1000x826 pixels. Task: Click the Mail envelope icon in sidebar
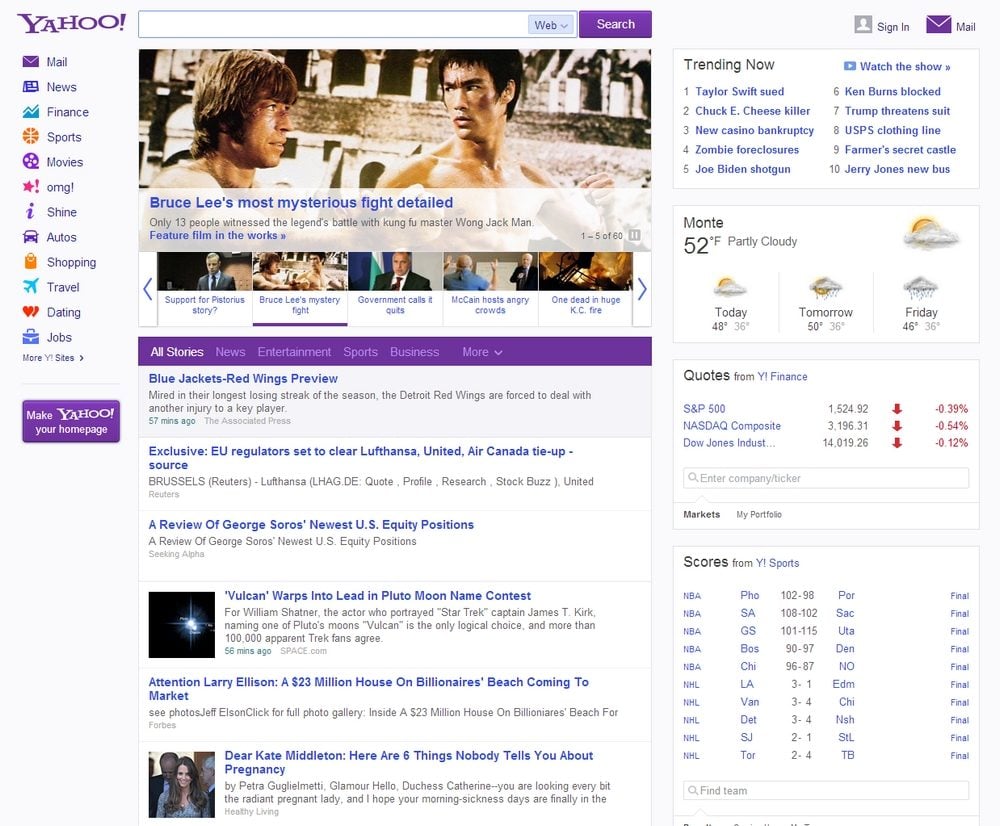pos(30,62)
